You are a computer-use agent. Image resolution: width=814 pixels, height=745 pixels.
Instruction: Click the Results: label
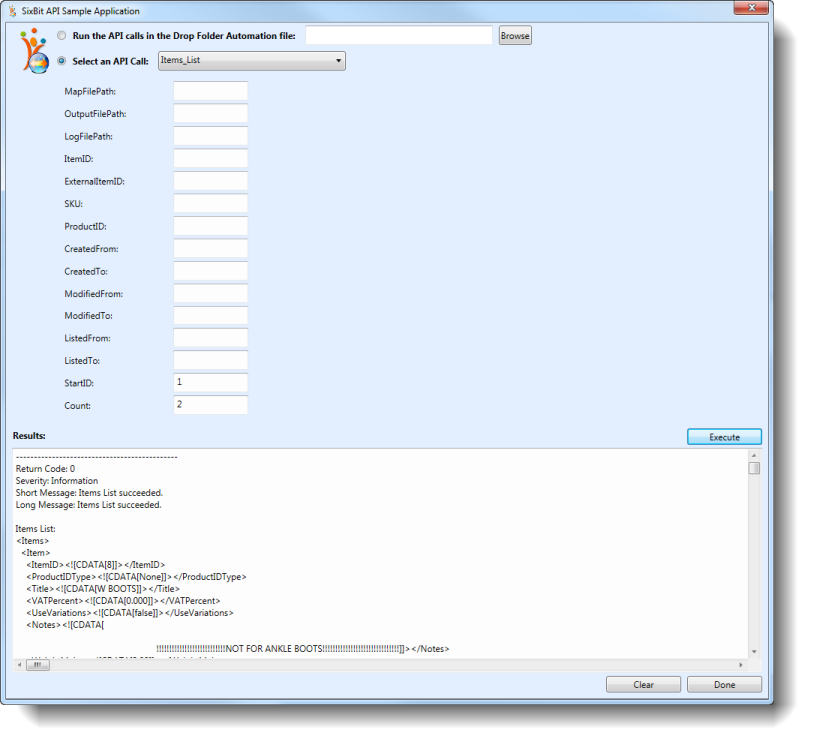pos(29,436)
